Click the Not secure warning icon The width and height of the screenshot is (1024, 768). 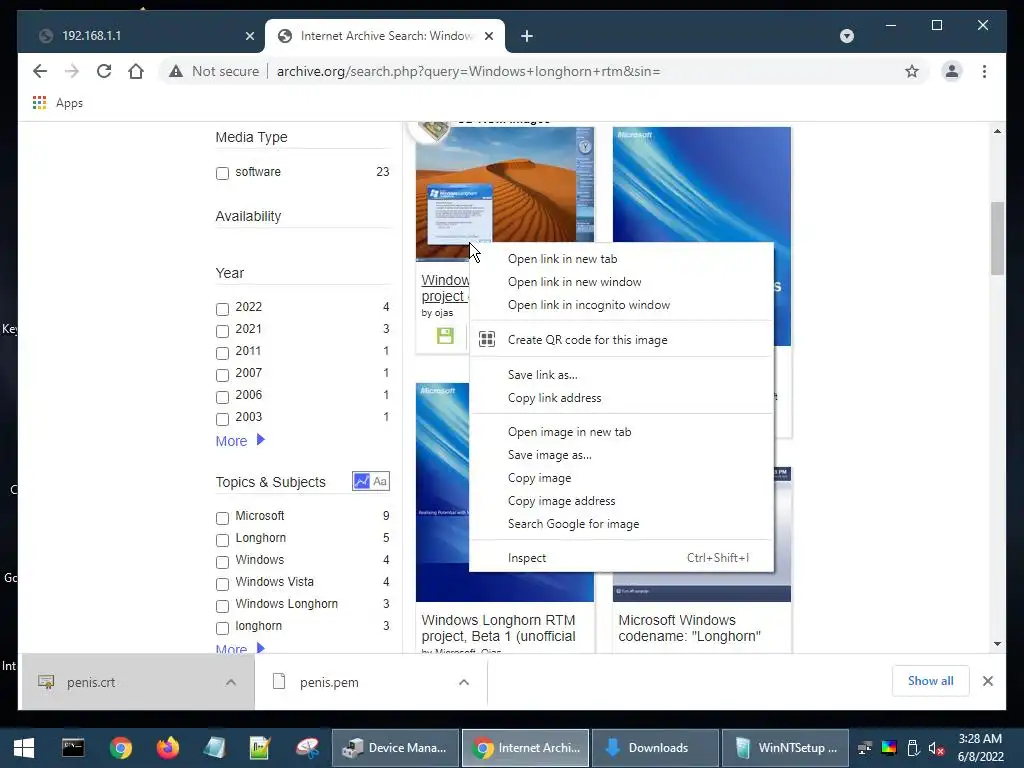[176, 71]
